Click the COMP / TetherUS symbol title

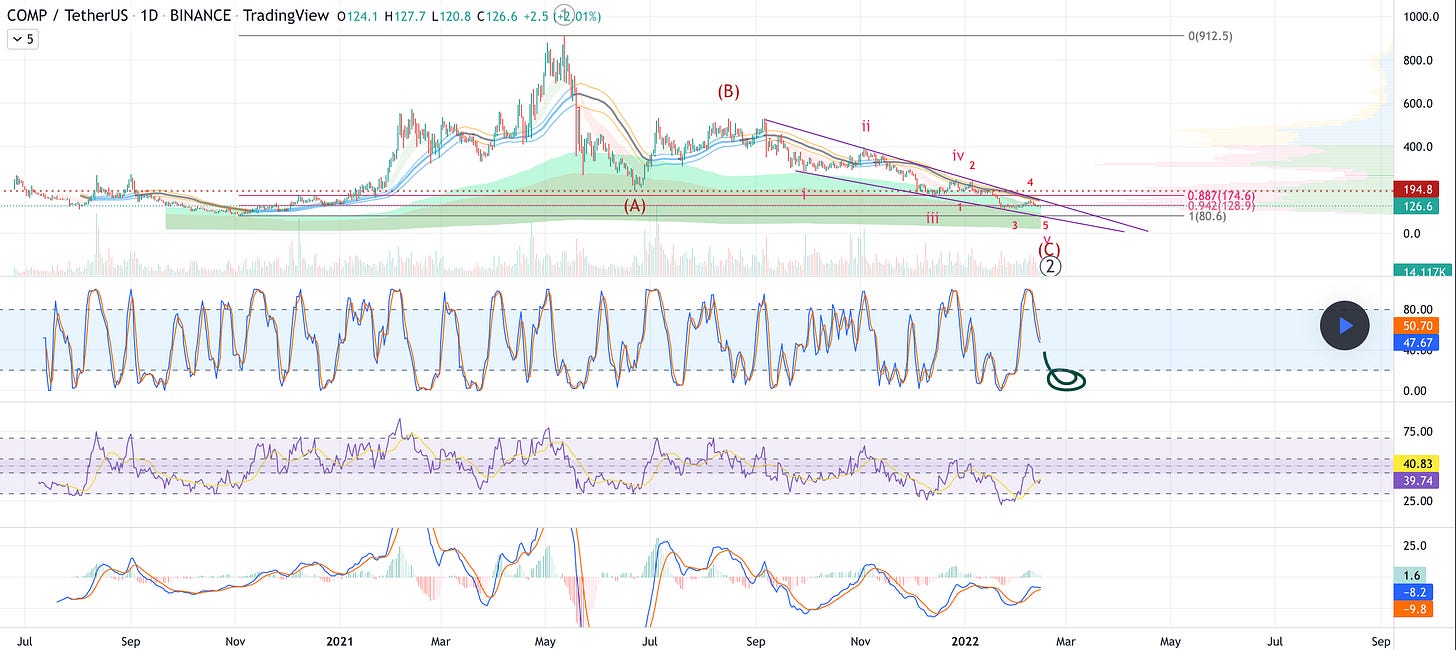[70, 16]
